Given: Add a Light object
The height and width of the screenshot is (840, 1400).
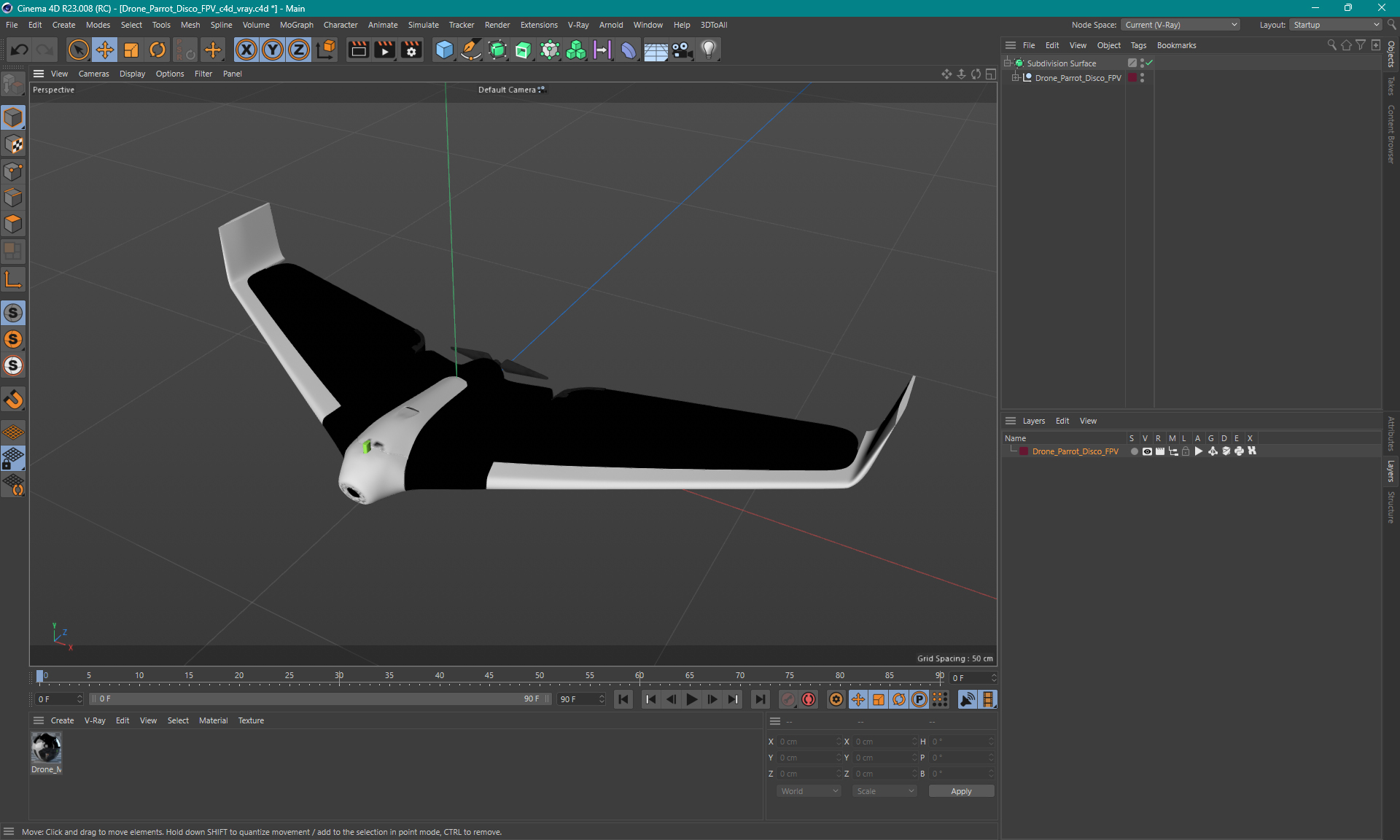Looking at the screenshot, I should click(709, 50).
